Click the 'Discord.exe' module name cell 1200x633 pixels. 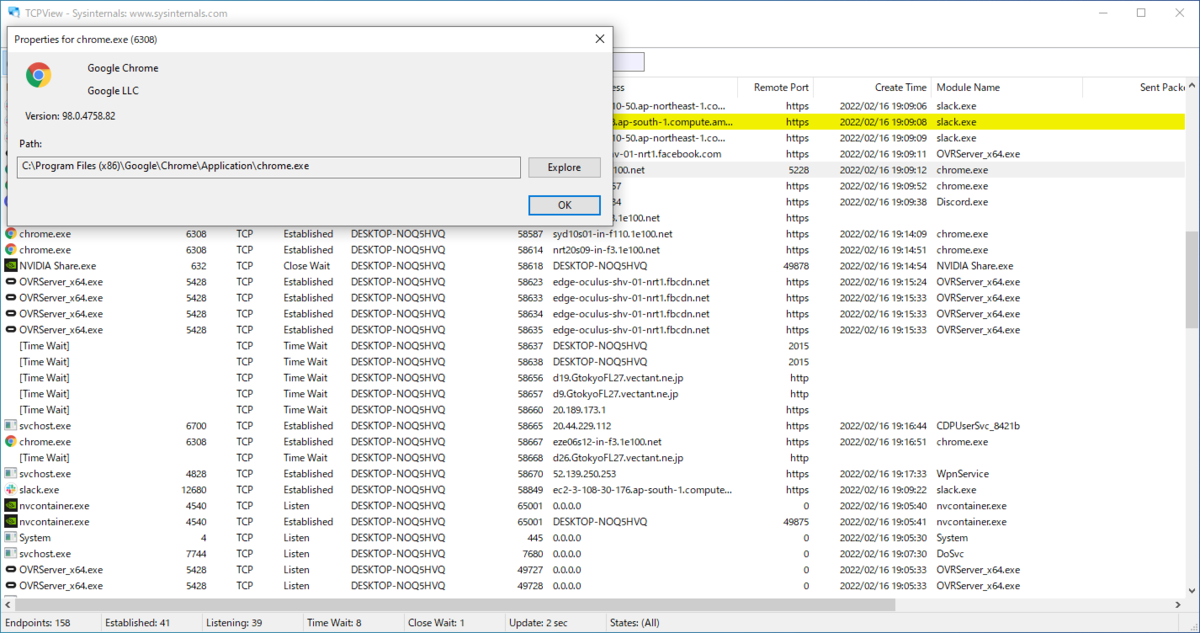click(962, 202)
